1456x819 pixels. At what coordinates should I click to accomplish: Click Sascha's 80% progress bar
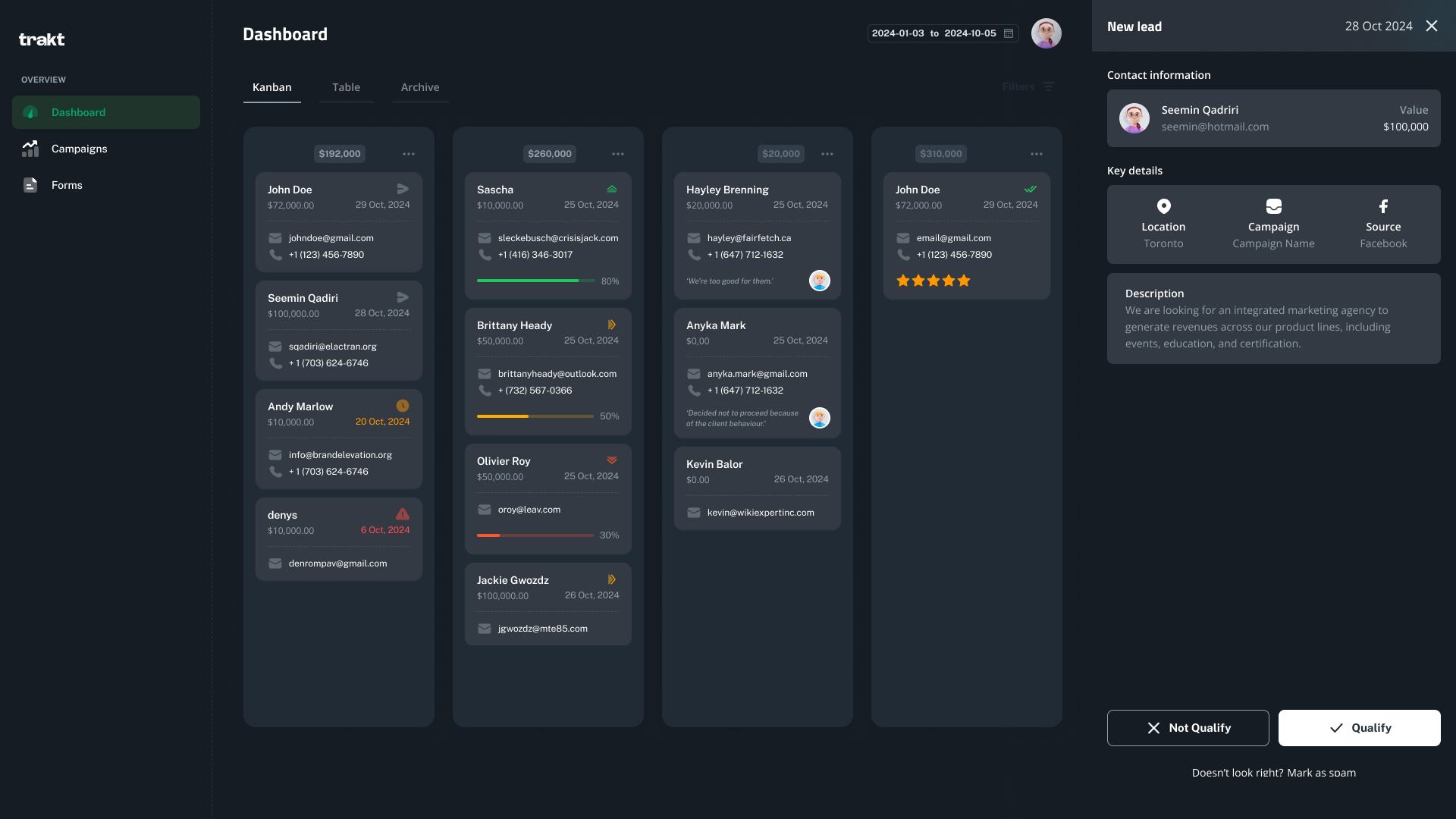535,281
